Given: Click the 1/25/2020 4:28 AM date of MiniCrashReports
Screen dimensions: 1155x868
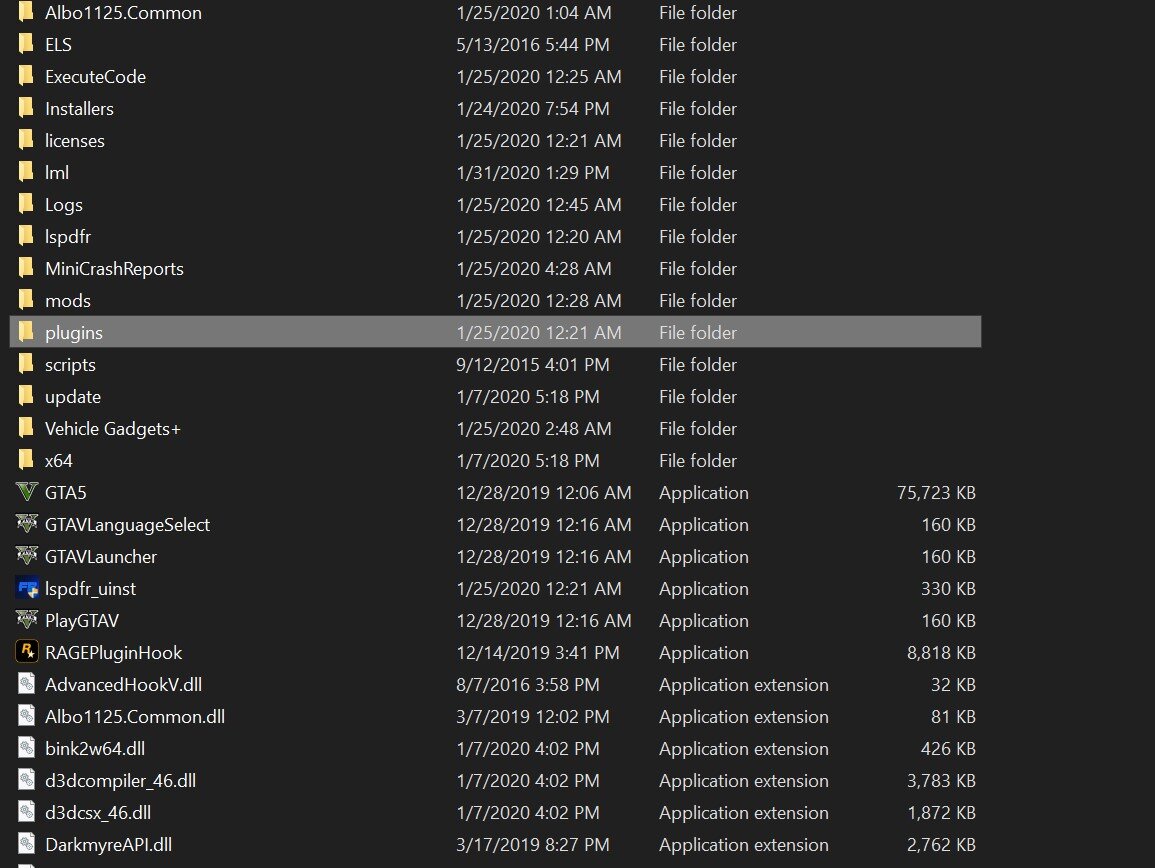Looking at the screenshot, I should 533,269.
